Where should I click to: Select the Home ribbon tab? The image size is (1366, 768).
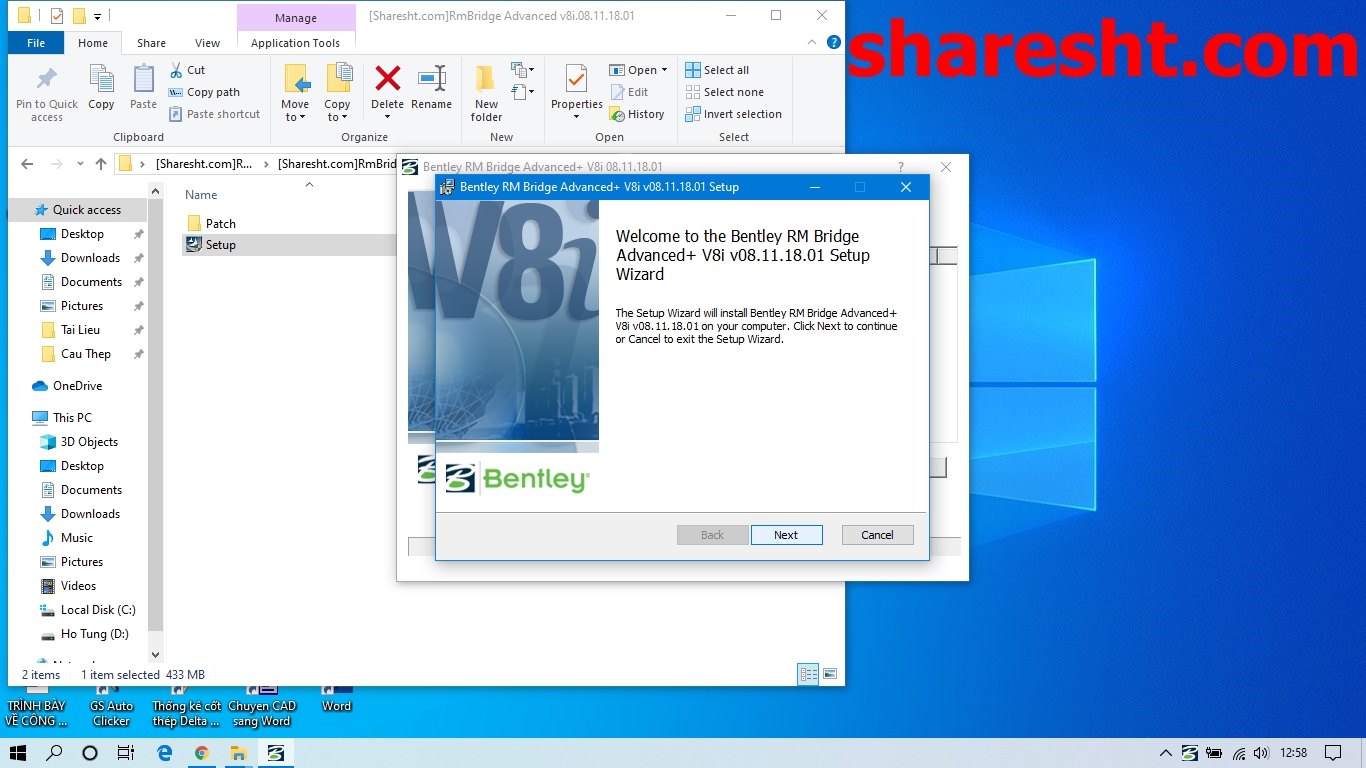pos(93,43)
